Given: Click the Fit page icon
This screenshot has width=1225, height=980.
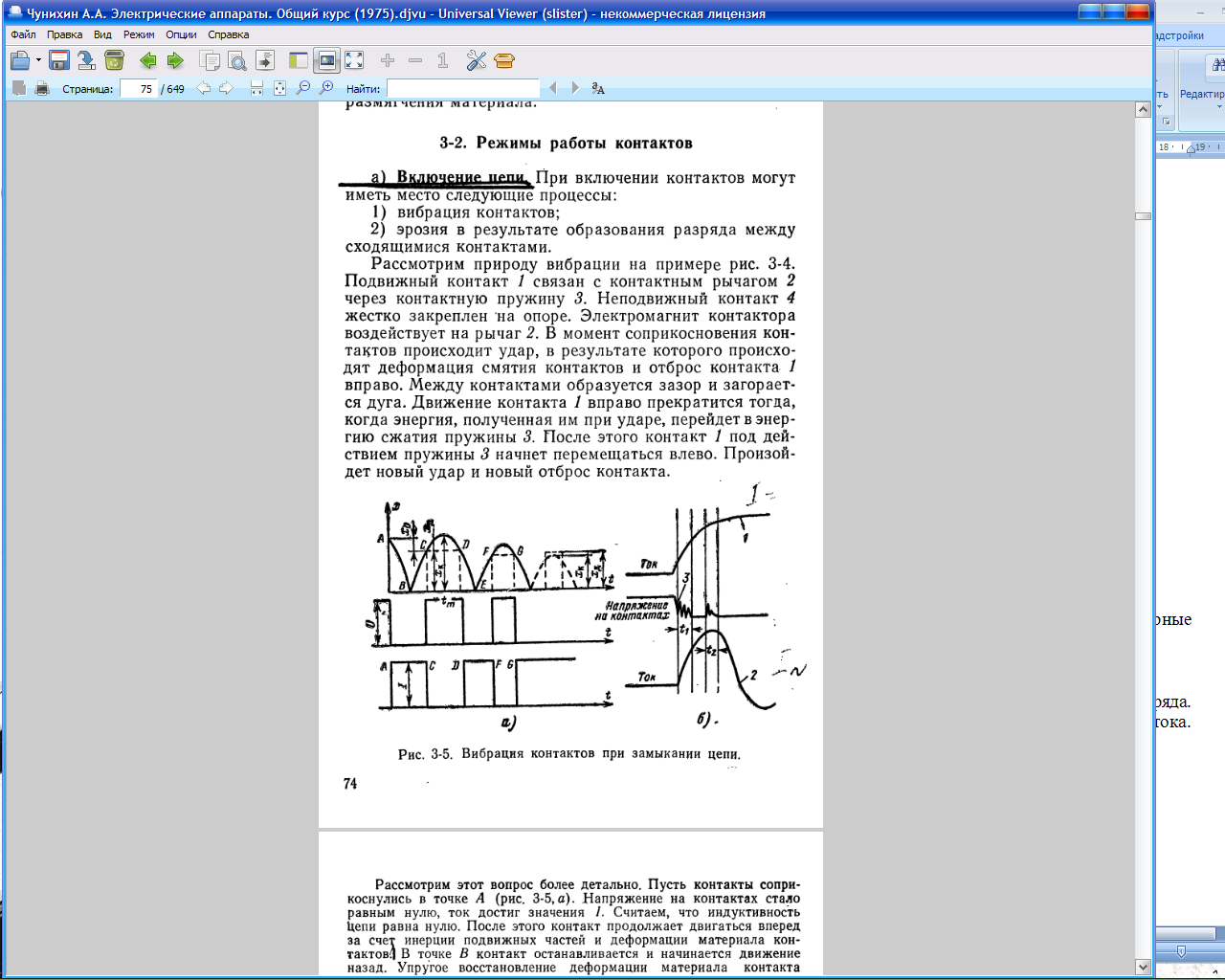Looking at the screenshot, I should click(279, 88).
